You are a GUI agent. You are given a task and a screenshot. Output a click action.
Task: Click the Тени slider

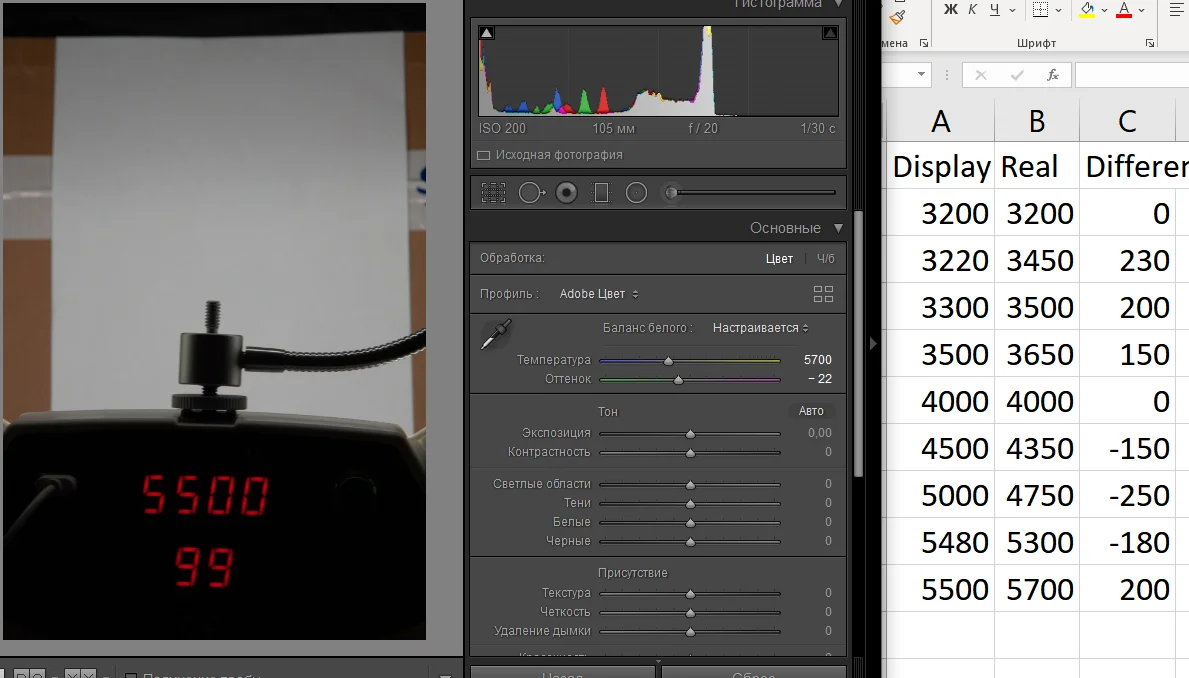point(690,504)
